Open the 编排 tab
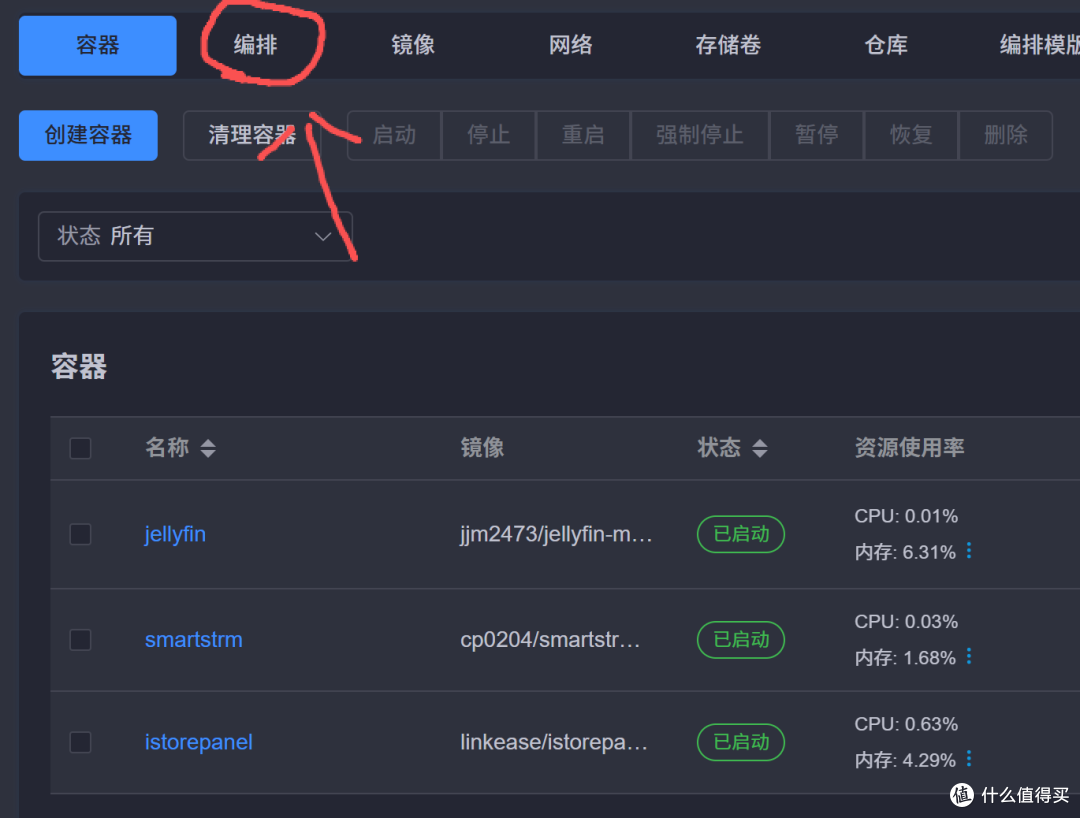 coord(256,45)
